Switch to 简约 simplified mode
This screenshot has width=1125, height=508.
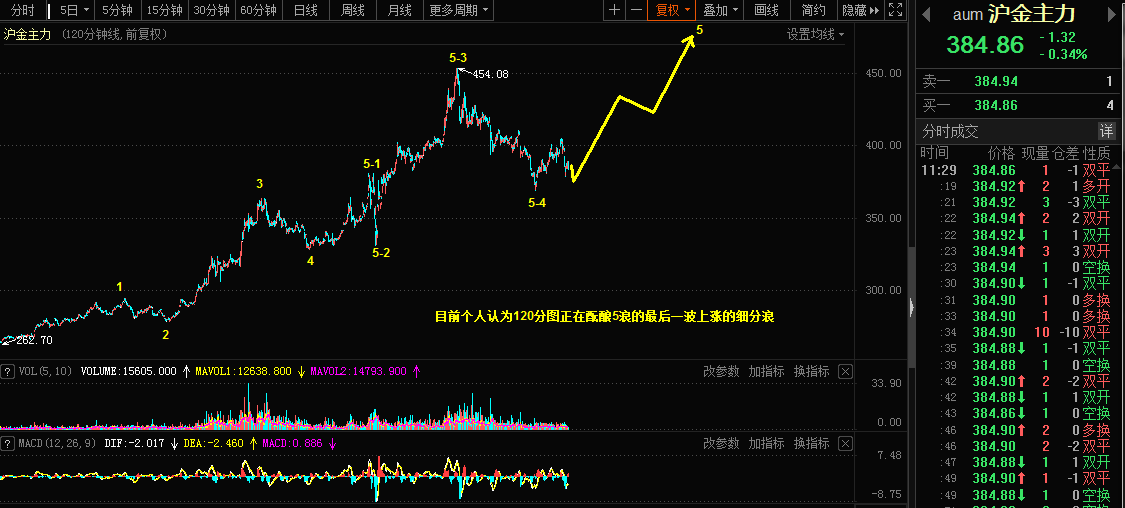pos(813,10)
